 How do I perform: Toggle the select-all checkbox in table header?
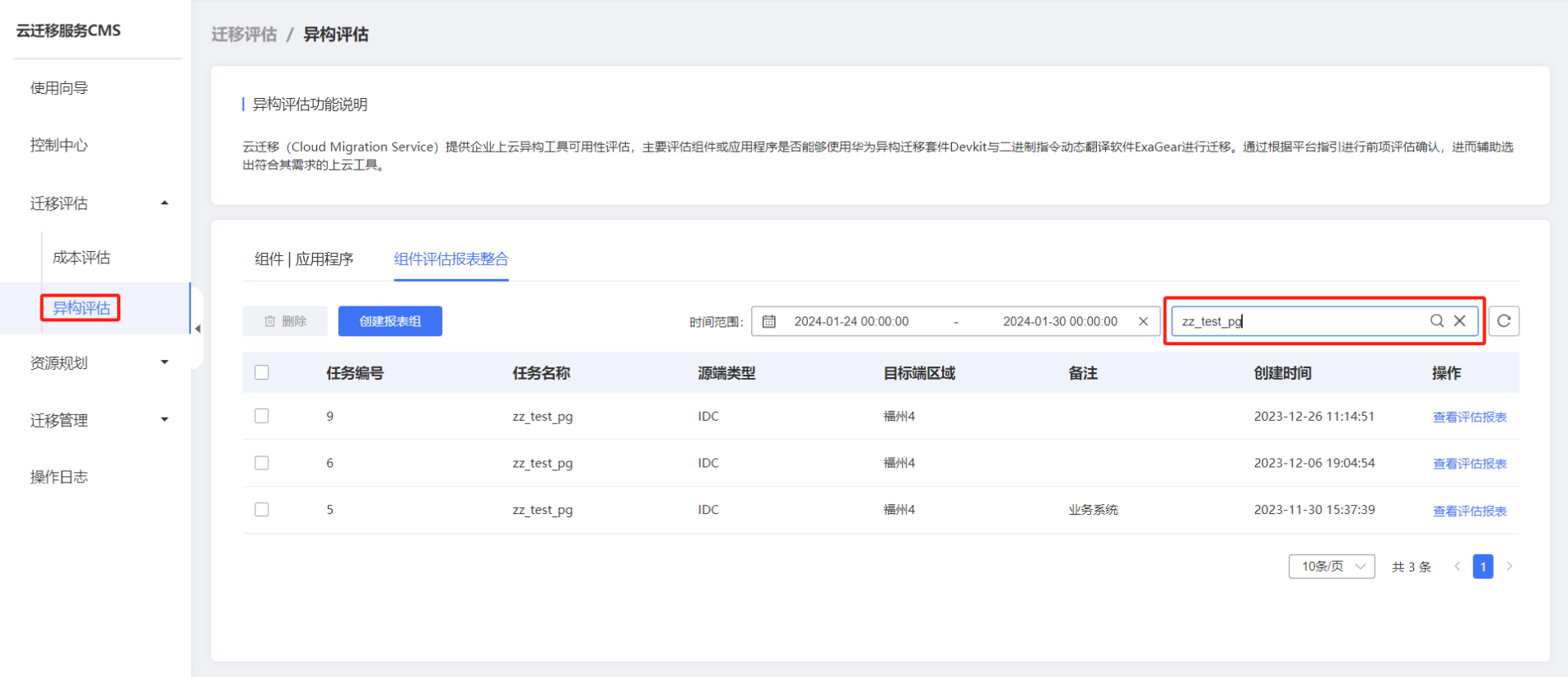point(262,372)
